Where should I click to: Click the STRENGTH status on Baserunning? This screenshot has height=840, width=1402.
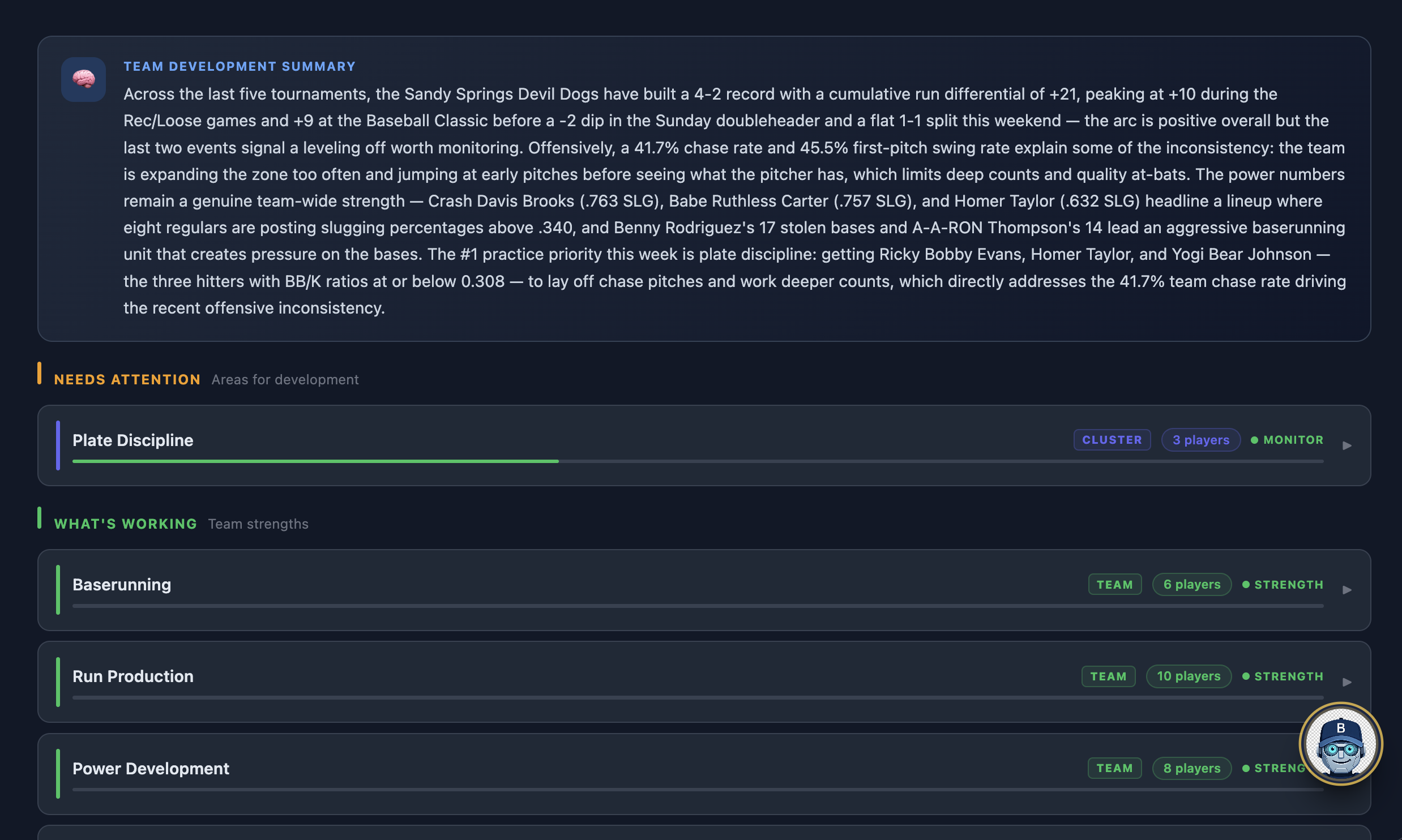coord(1283,584)
